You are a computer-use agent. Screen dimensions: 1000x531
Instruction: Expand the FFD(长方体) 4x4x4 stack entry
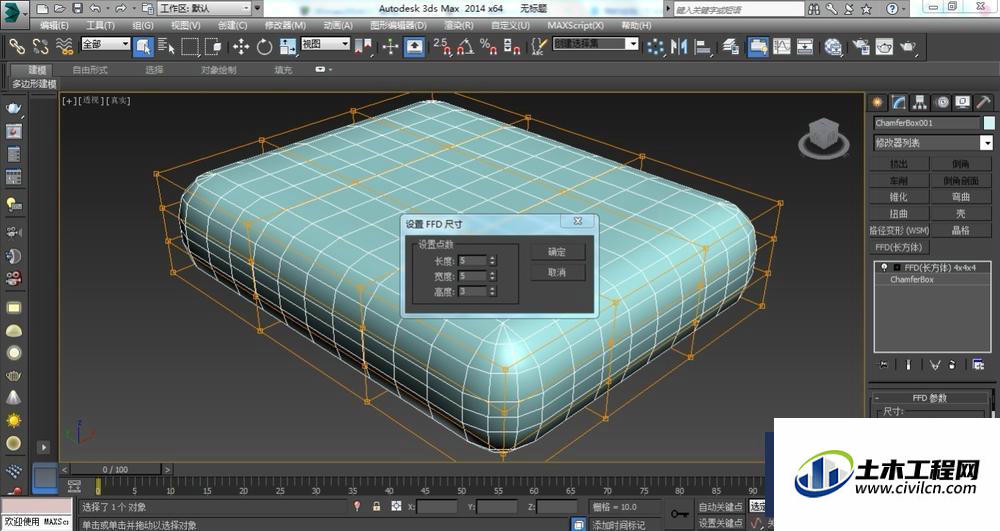897,268
